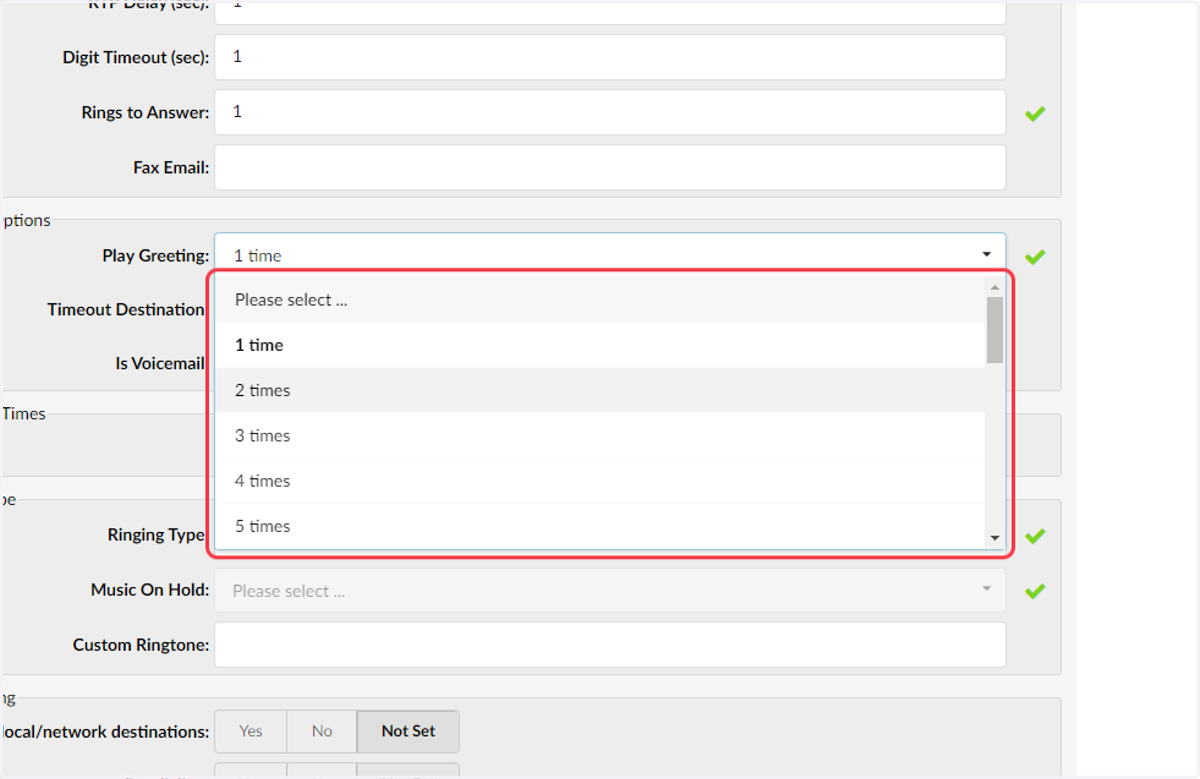Viewport: 1200px width, 779px height.
Task: Click green checkmark beside Ringing Type
Action: 1035,536
